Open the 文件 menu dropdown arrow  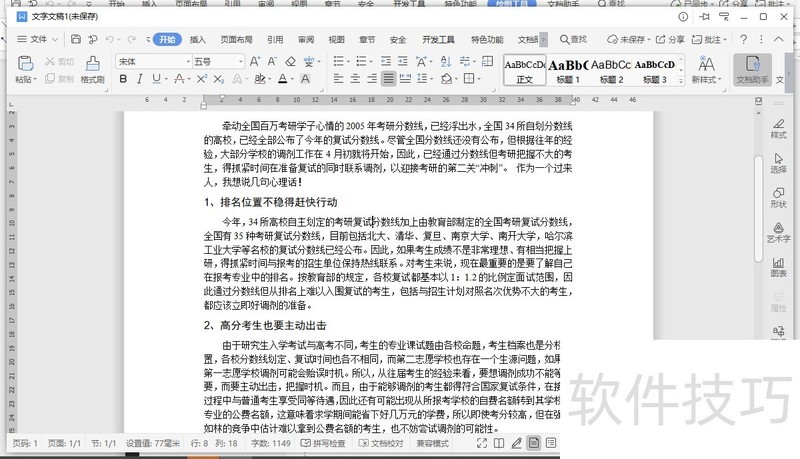click(x=55, y=39)
